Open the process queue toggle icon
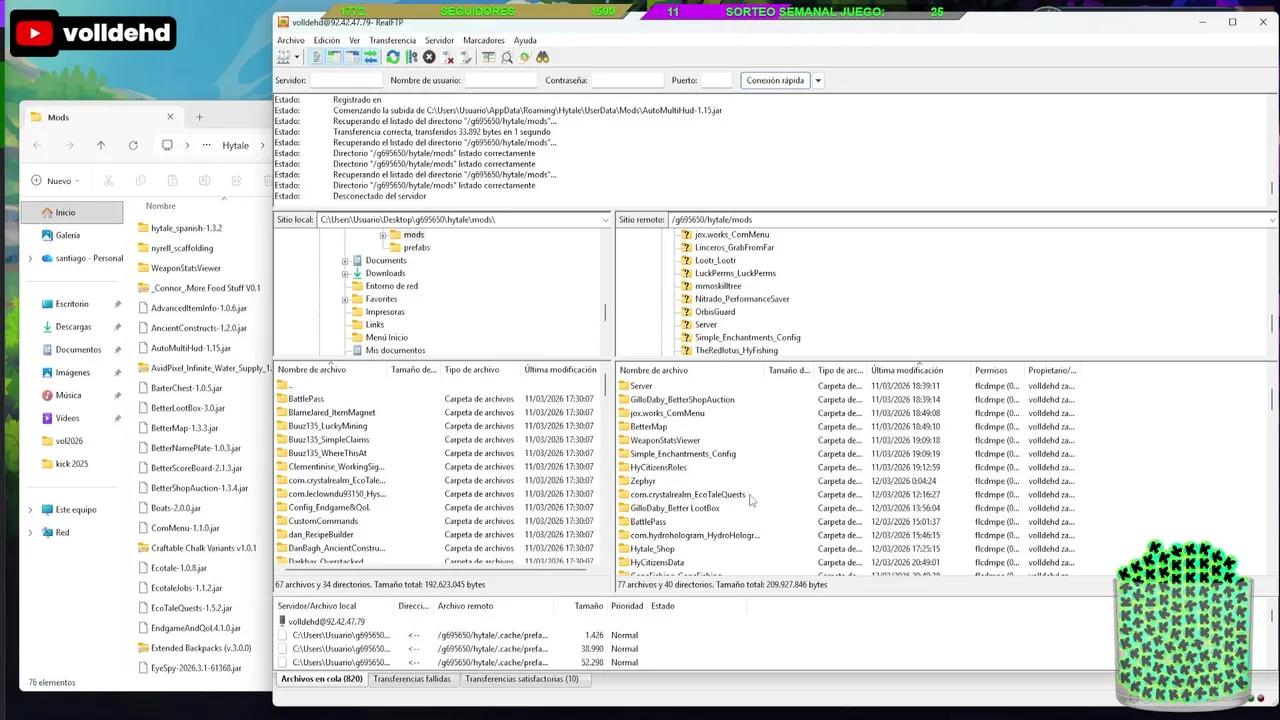The width and height of the screenshot is (1280, 720). (411, 58)
